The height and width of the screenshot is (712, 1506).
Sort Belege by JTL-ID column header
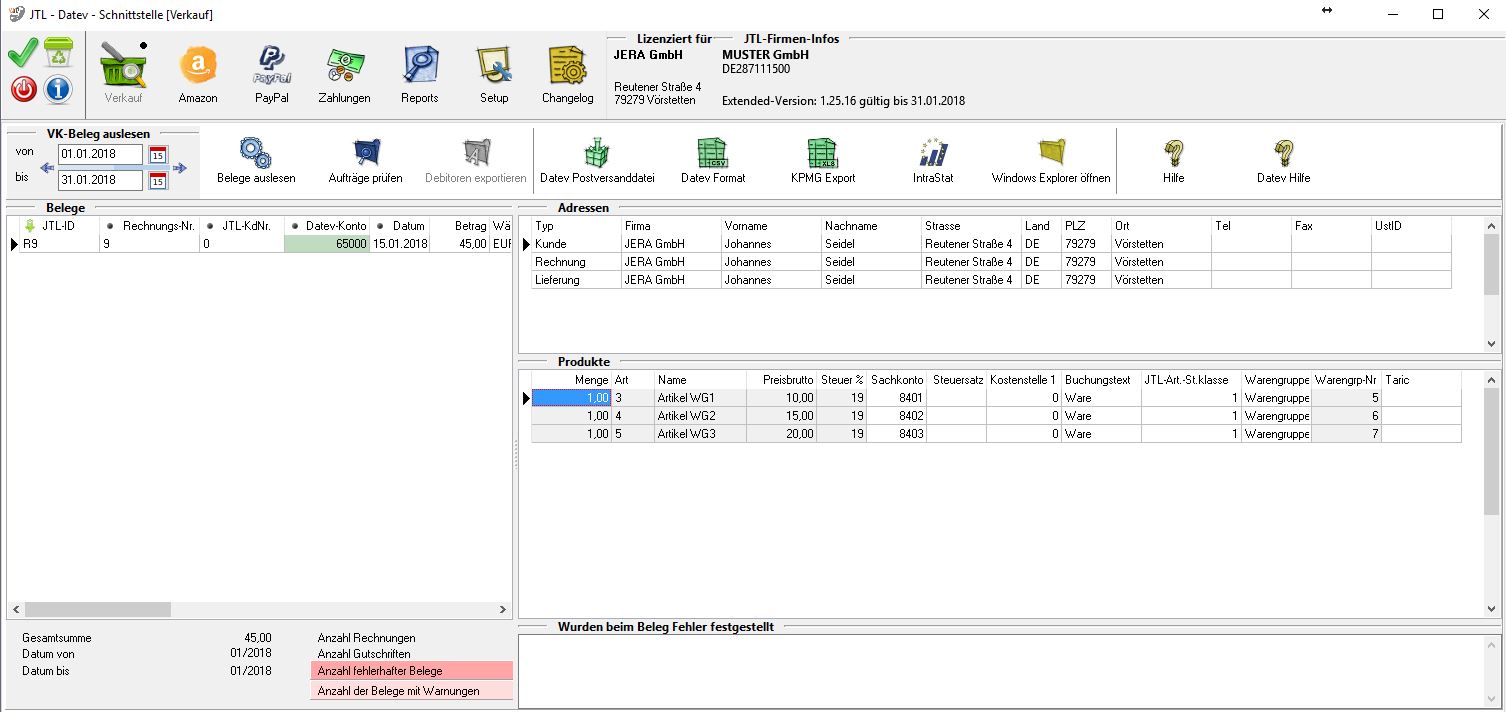pos(59,226)
